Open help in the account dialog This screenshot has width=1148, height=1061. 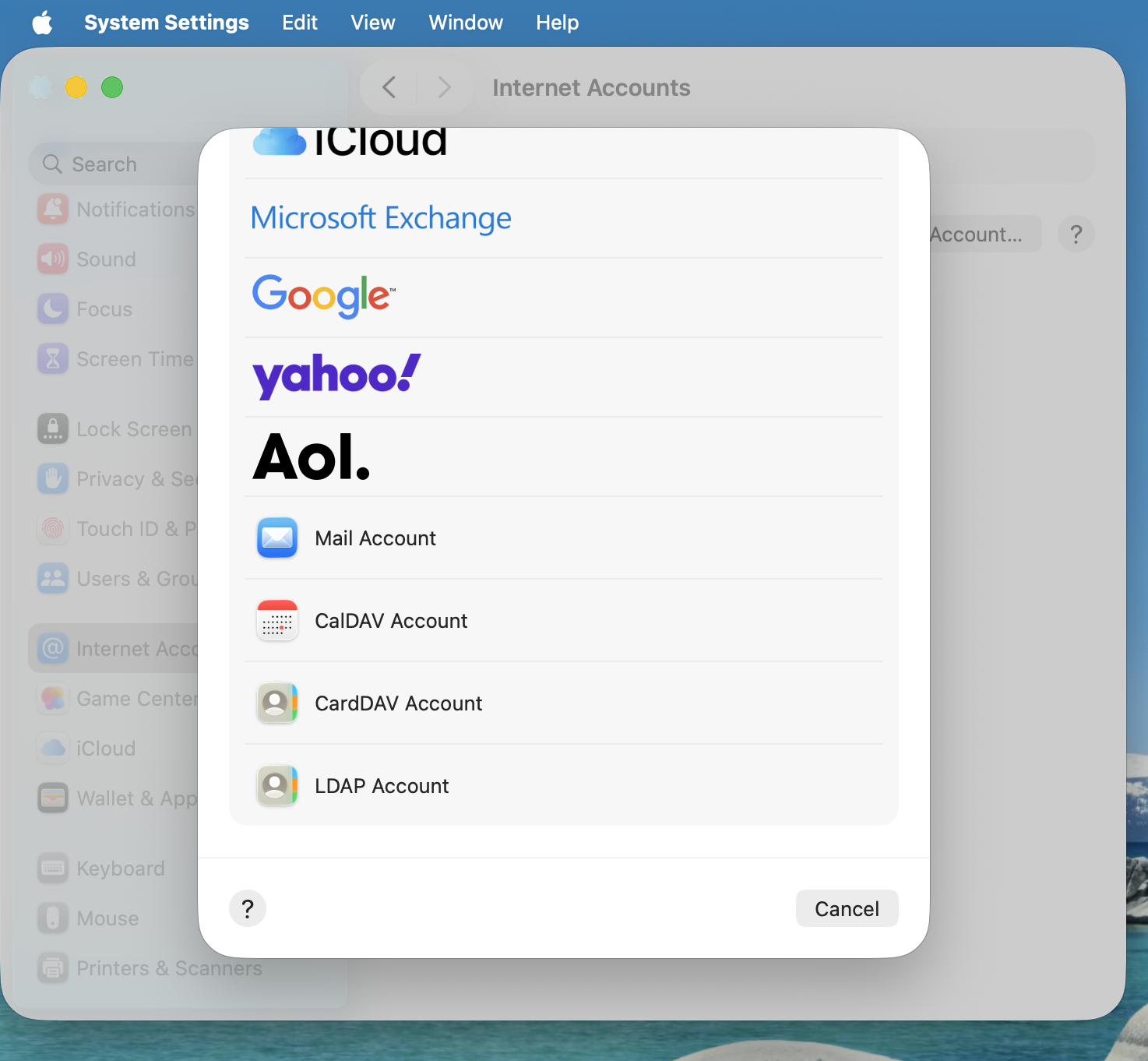(x=248, y=908)
